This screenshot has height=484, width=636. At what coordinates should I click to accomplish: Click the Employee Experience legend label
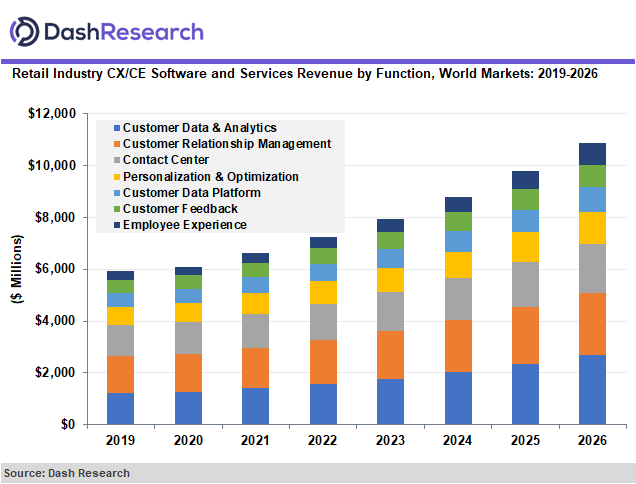point(185,225)
